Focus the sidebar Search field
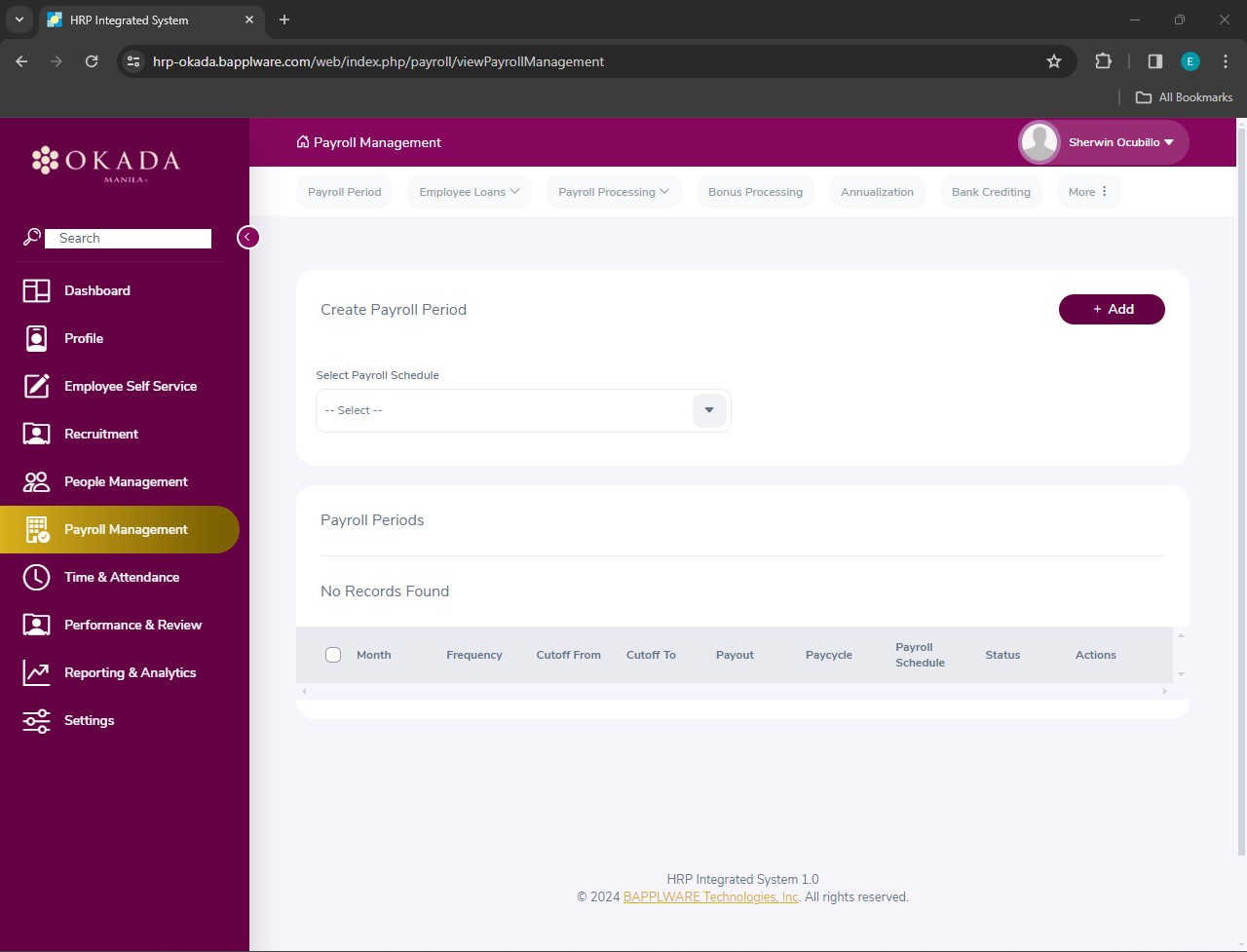This screenshot has height=952, width=1247. (x=128, y=239)
